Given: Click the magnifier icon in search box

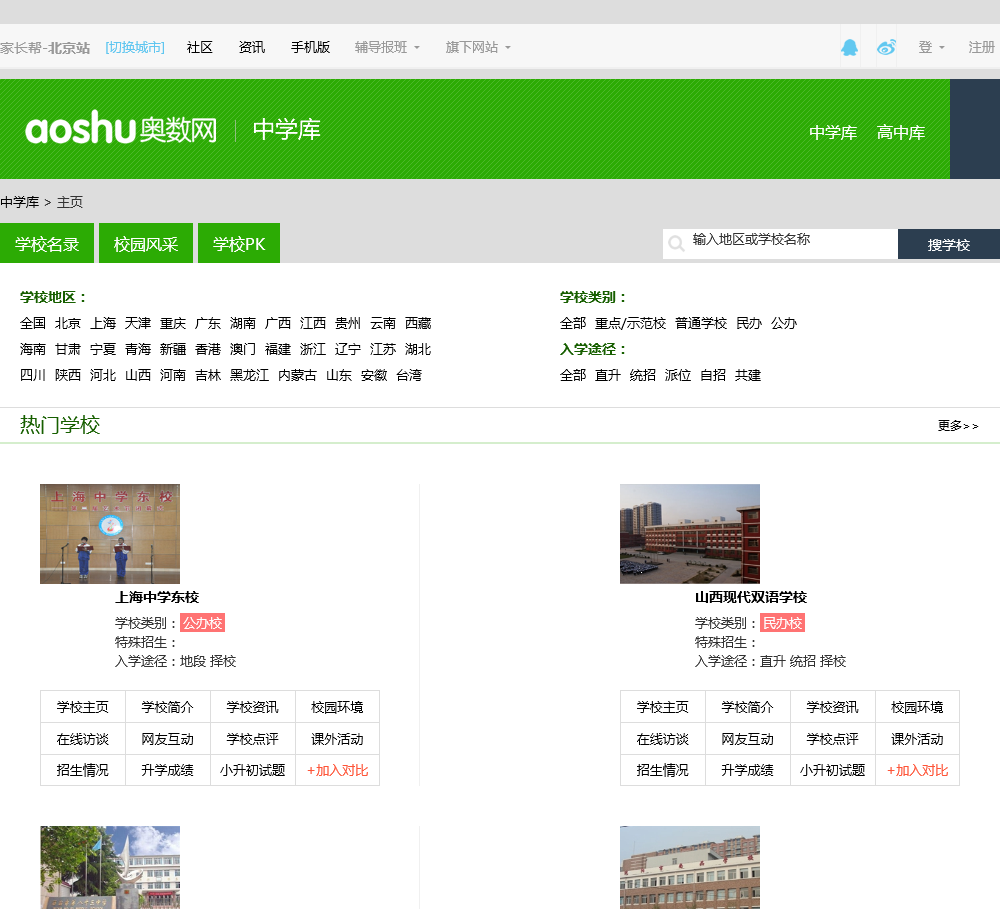Looking at the screenshot, I should 677,243.
